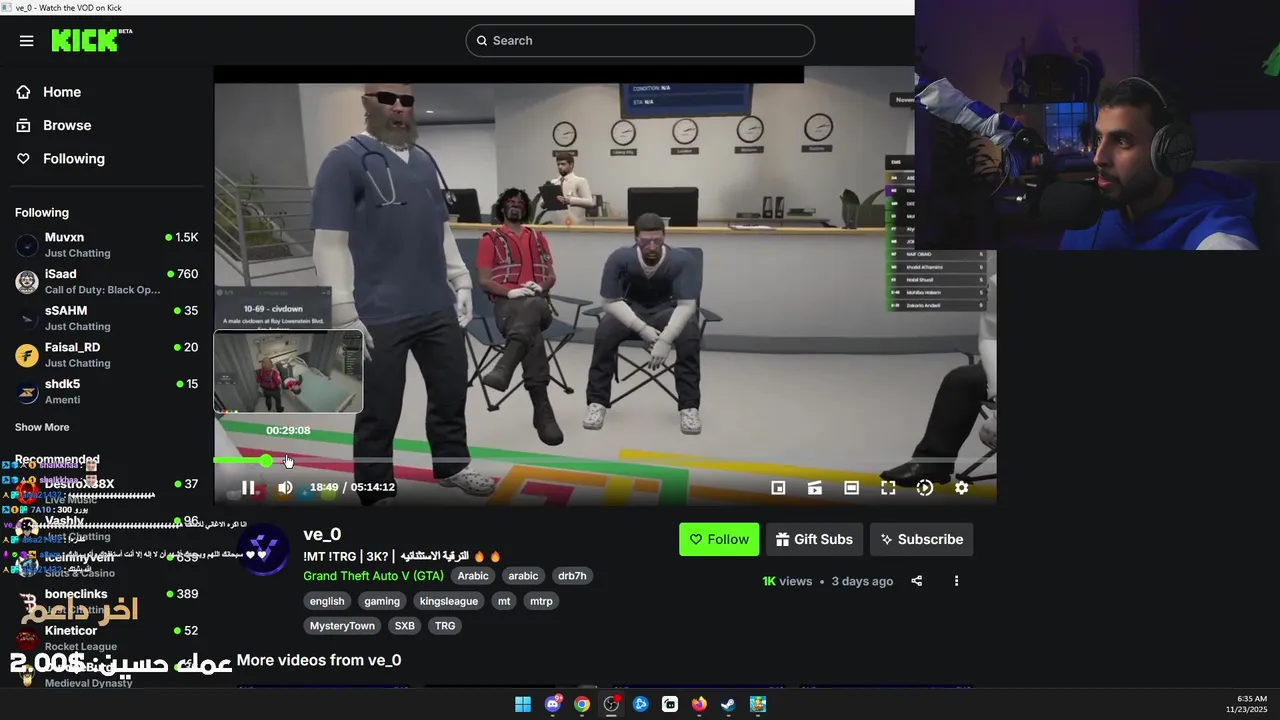Open Discord from taskbar
Viewport: 1280px width, 720px height.
(x=553, y=704)
